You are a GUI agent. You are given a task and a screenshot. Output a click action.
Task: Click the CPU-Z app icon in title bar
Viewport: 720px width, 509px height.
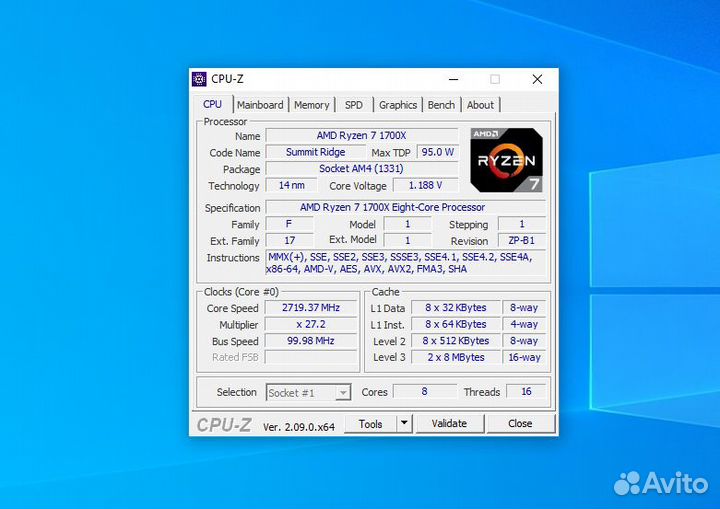pyautogui.click(x=199, y=79)
